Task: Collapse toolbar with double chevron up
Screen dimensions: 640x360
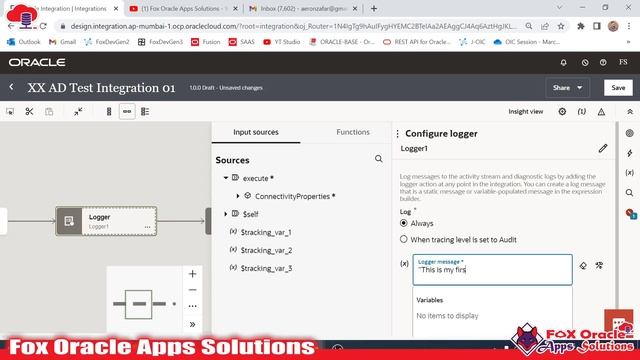Action: [x=630, y=111]
